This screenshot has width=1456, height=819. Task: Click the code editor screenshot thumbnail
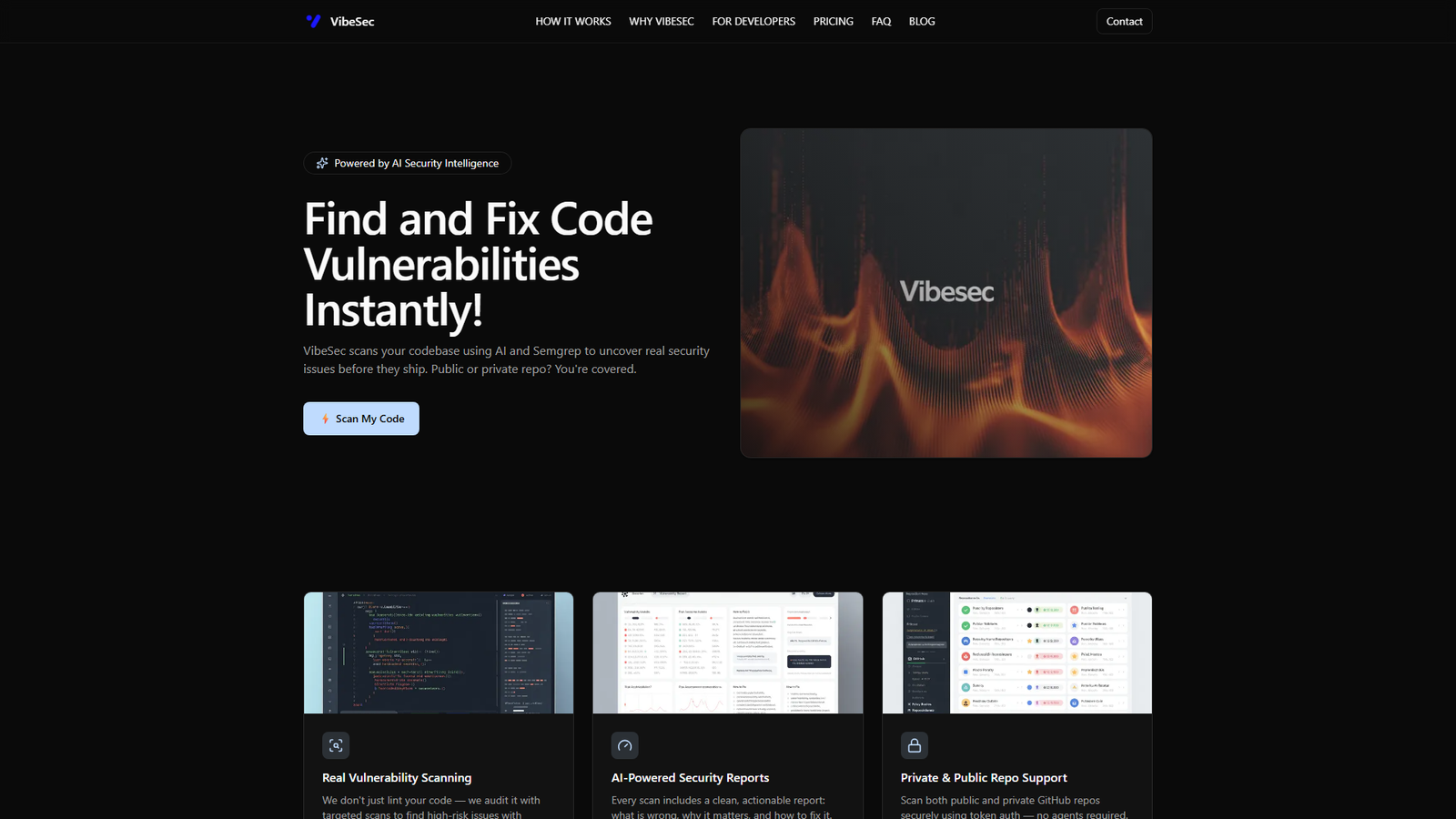coord(439,652)
